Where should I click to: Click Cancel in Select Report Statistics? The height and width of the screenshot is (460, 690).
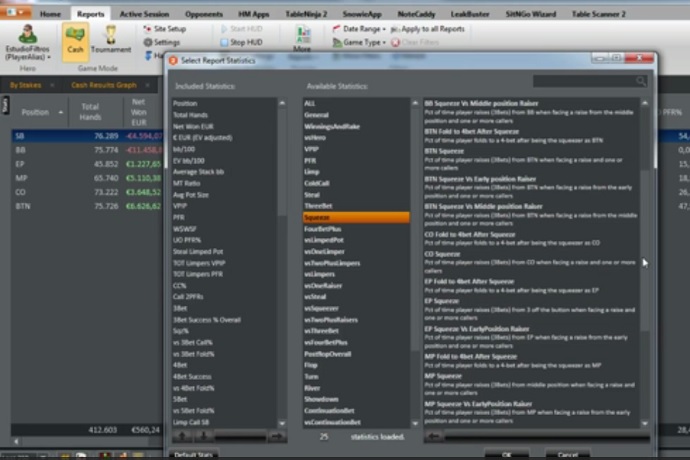pos(568,455)
